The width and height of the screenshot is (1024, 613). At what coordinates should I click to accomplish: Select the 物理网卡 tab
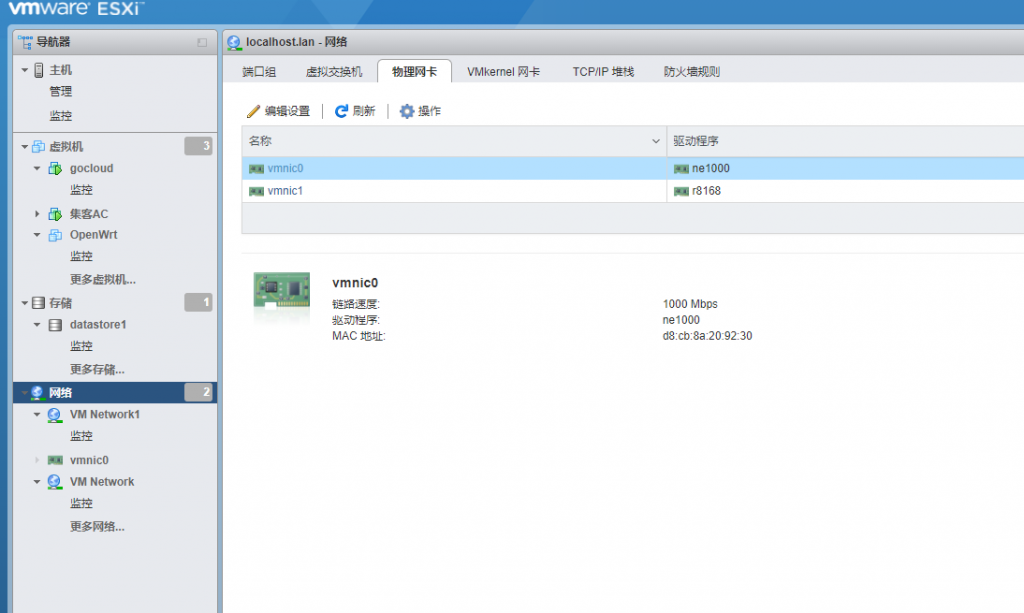tap(414, 72)
